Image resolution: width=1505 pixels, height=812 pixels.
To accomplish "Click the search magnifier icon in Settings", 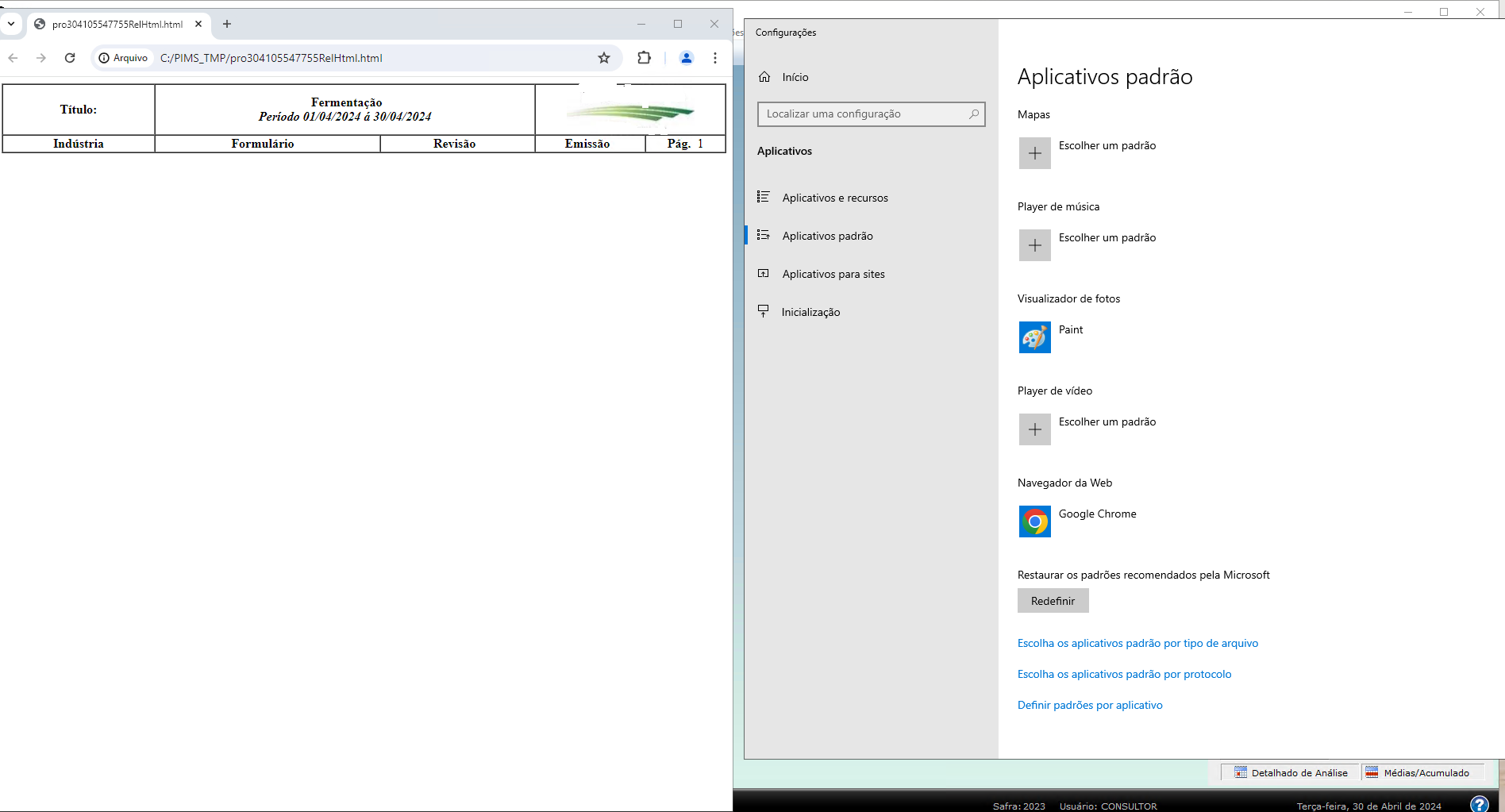I will (x=974, y=114).
